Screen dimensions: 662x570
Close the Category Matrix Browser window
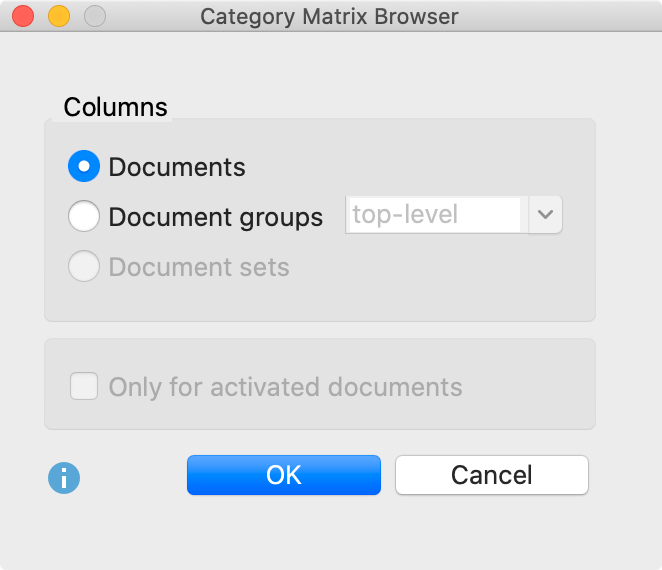(23, 16)
